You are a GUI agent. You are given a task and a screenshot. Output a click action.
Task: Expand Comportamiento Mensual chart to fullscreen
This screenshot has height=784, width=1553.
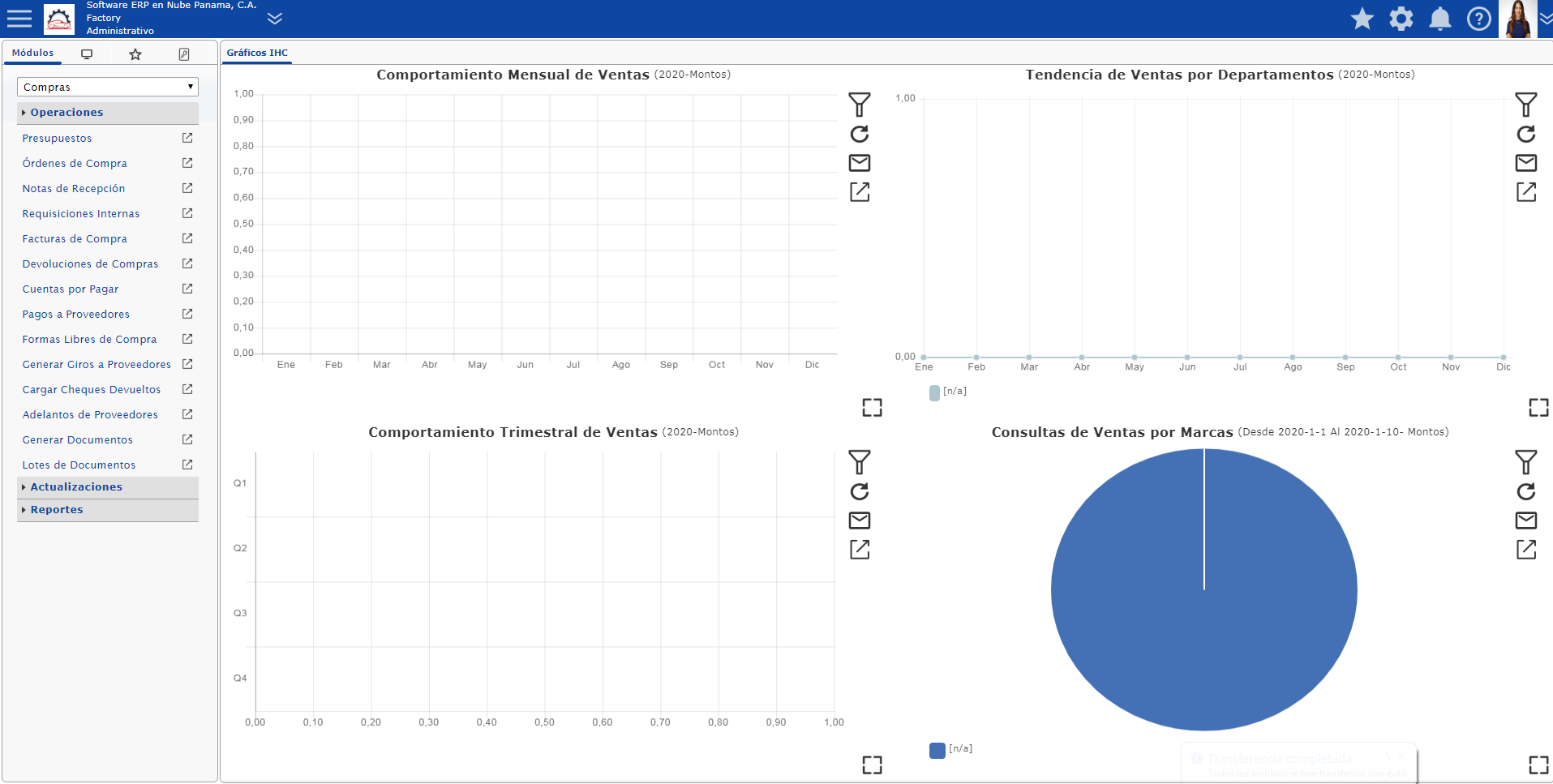pyautogui.click(x=873, y=408)
